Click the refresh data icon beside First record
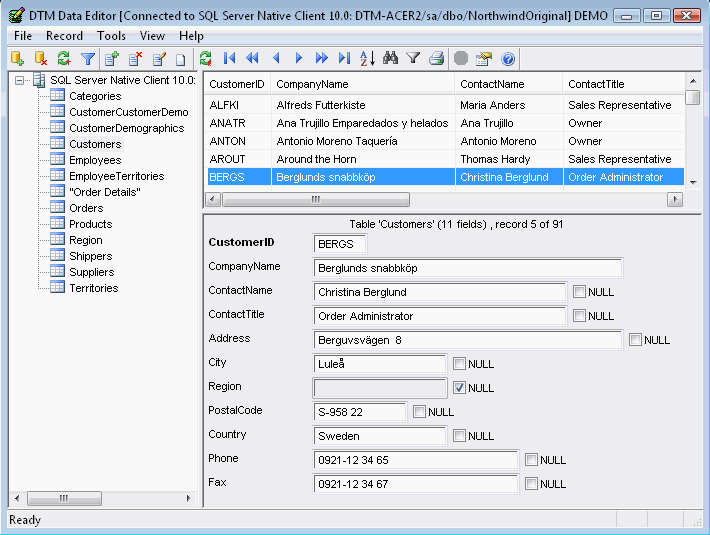The height and width of the screenshot is (535, 710). [206, 58]
